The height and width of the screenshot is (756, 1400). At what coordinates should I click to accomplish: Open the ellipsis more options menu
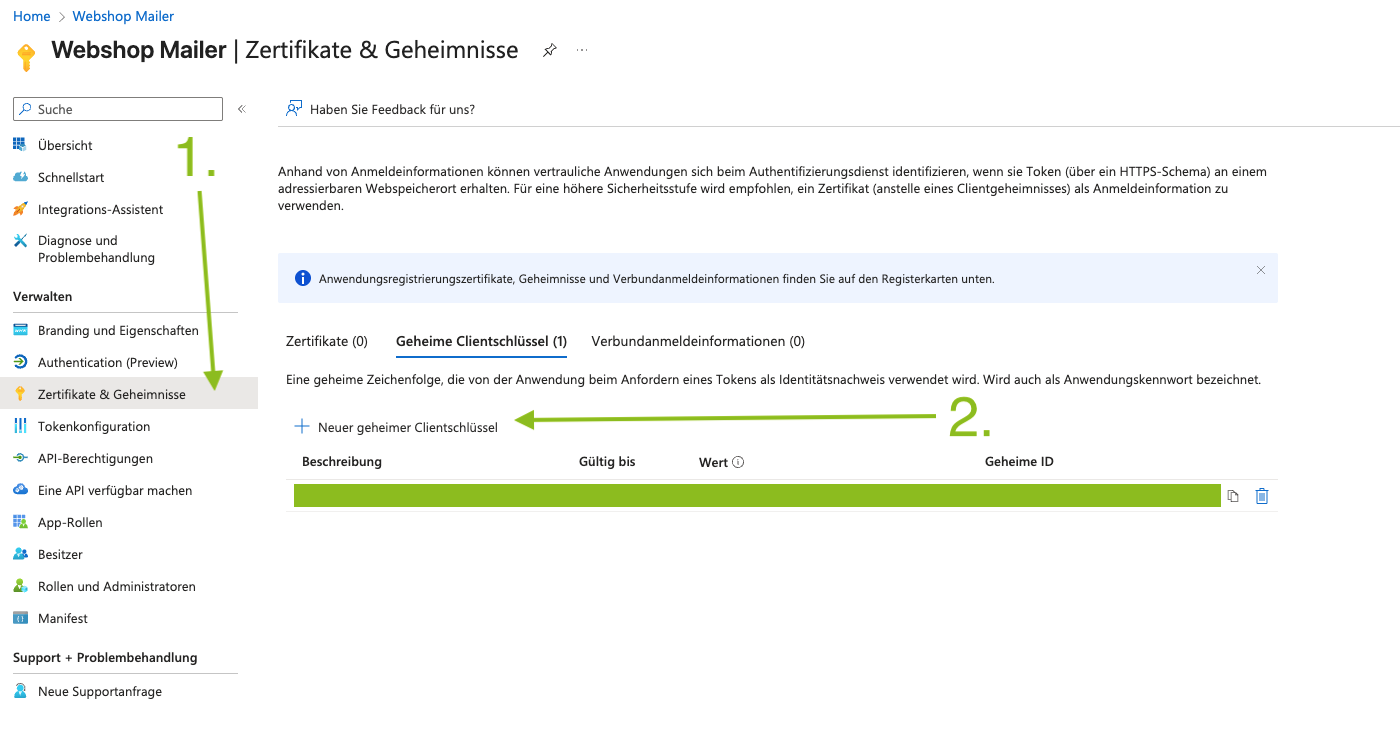[x=582, y=50]
